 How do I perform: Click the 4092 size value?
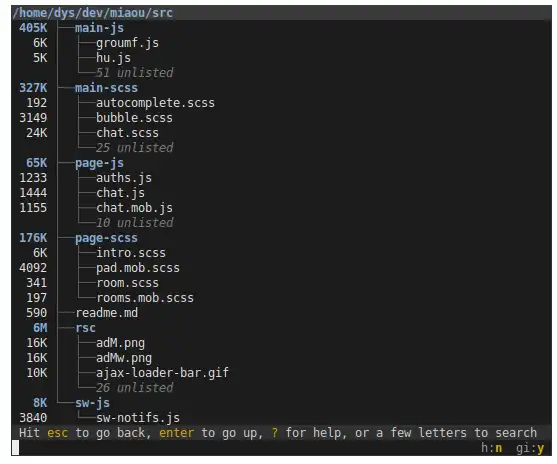(x=33, y=268)
